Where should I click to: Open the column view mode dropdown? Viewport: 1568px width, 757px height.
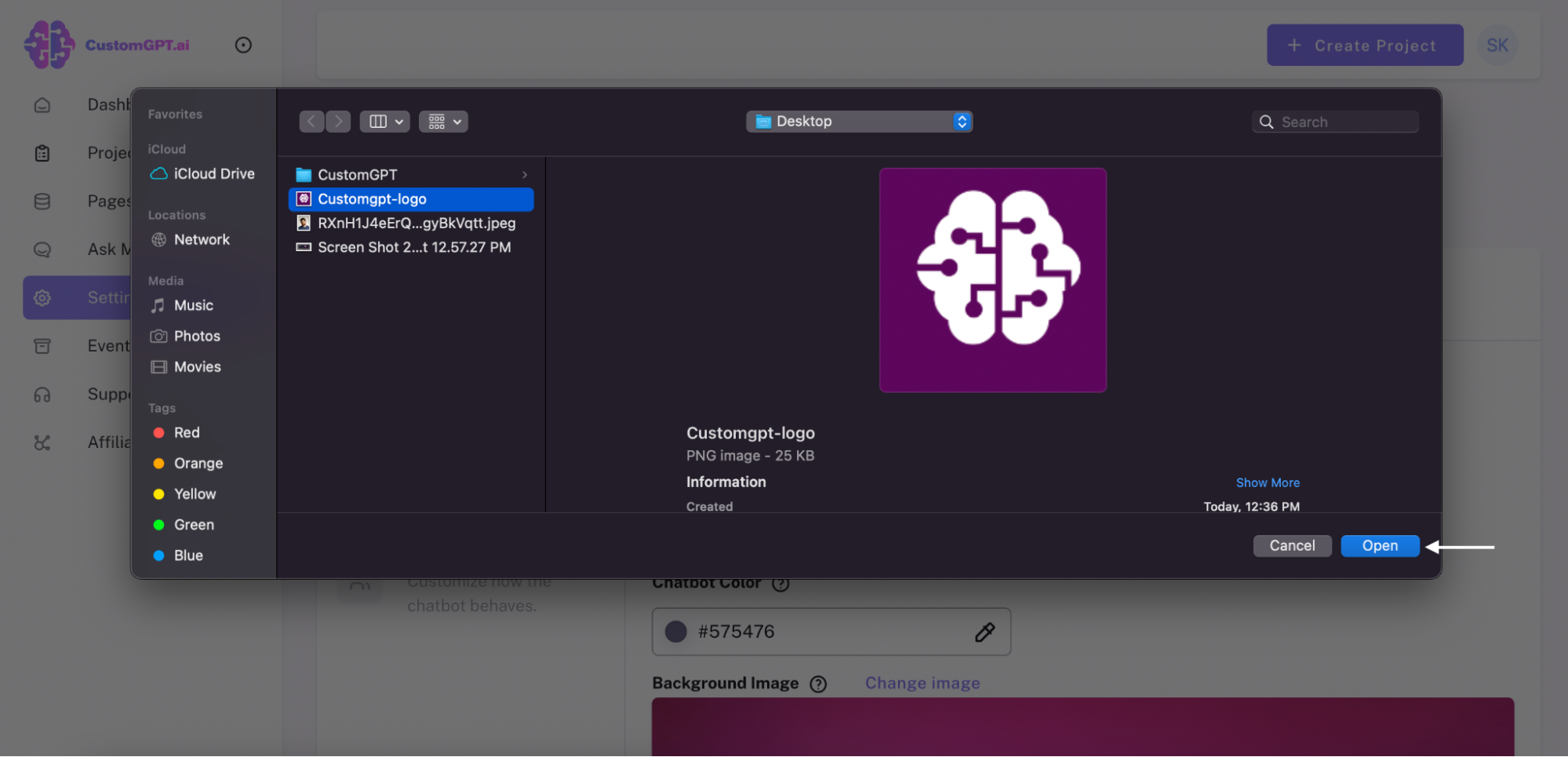(384, 122)
